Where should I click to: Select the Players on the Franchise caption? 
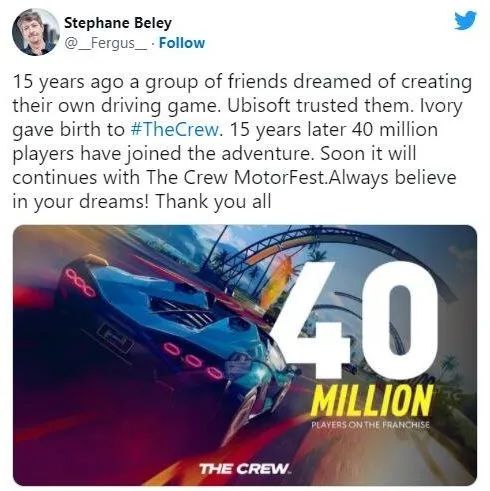coord(370,425)
